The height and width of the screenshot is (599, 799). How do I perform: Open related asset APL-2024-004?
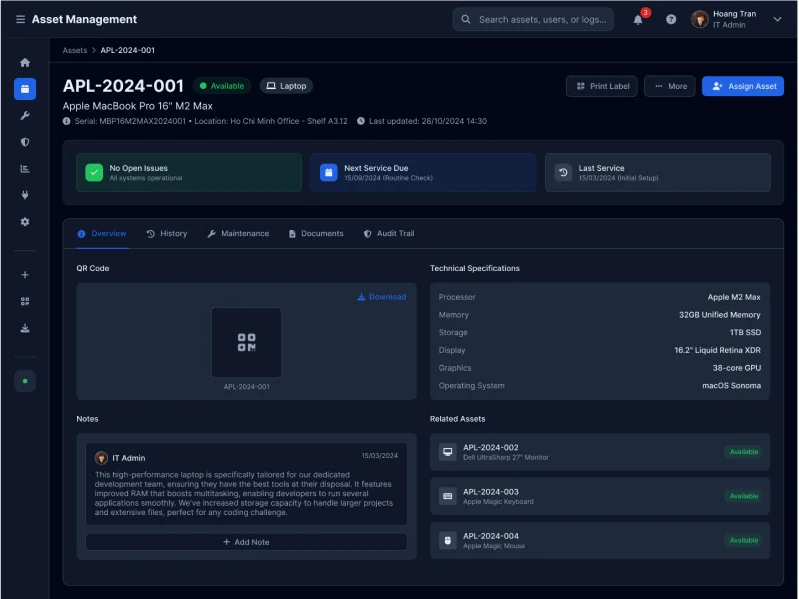[x=600, y=540]
